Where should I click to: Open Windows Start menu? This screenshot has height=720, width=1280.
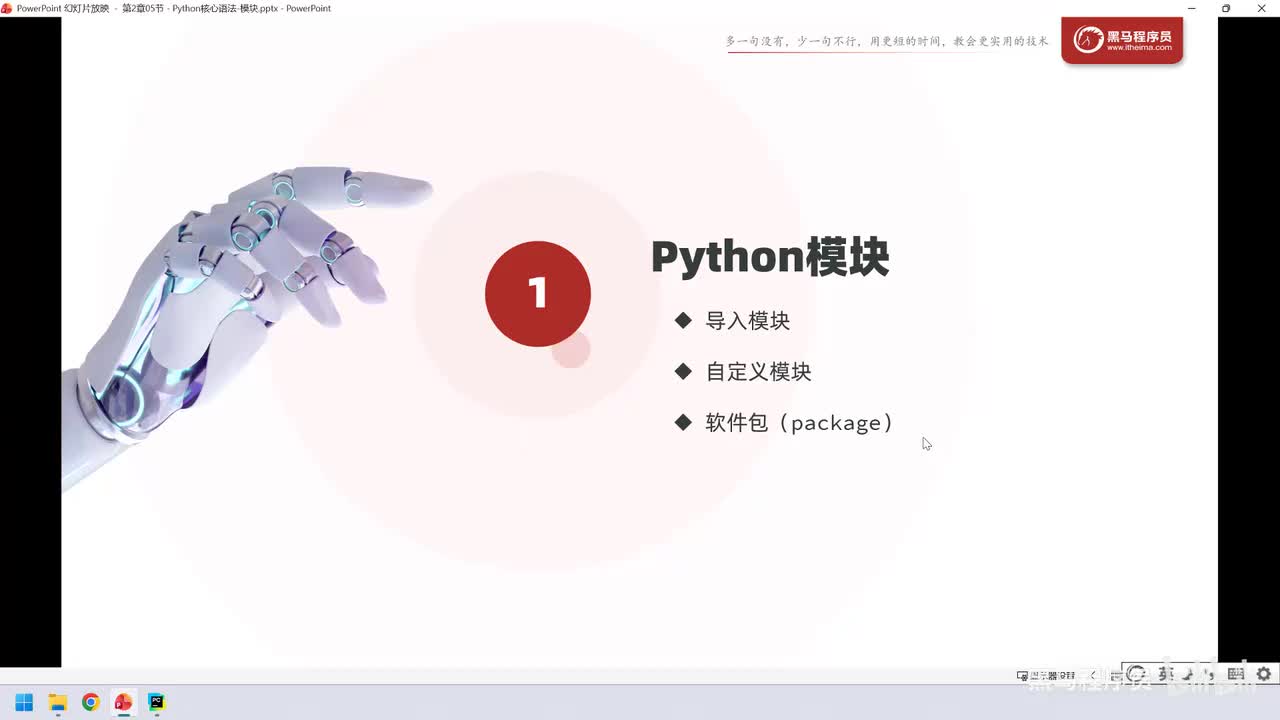point(24,702)
